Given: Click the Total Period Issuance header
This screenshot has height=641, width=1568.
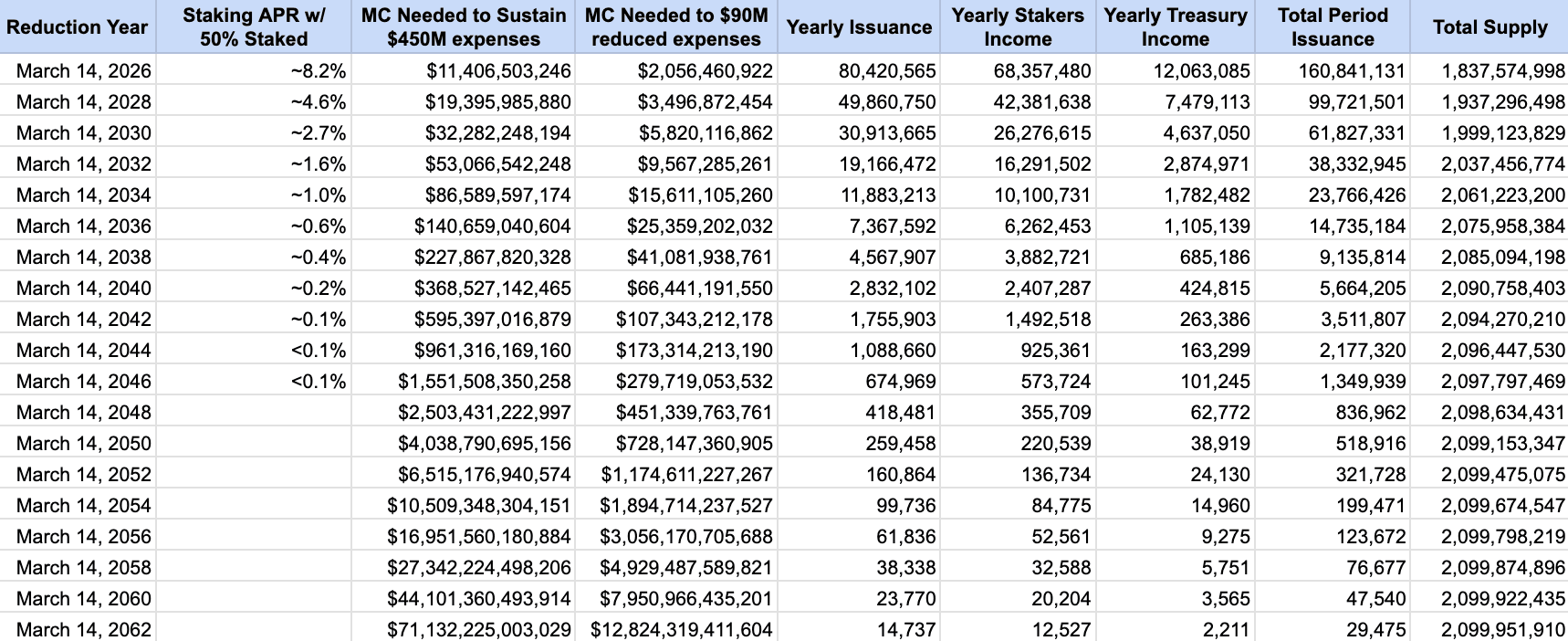Looking at the screenshot, I should pos(1333,27).
